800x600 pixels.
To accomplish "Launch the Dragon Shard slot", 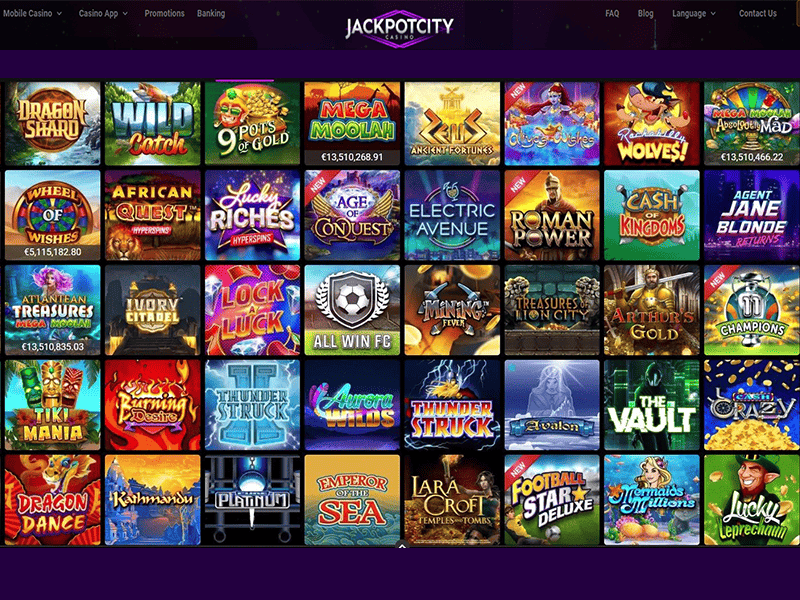I will [x=53, y=123].
